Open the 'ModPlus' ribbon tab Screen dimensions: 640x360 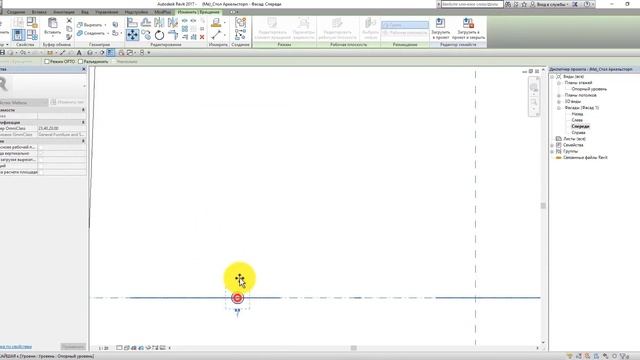[x=163, y=12]
